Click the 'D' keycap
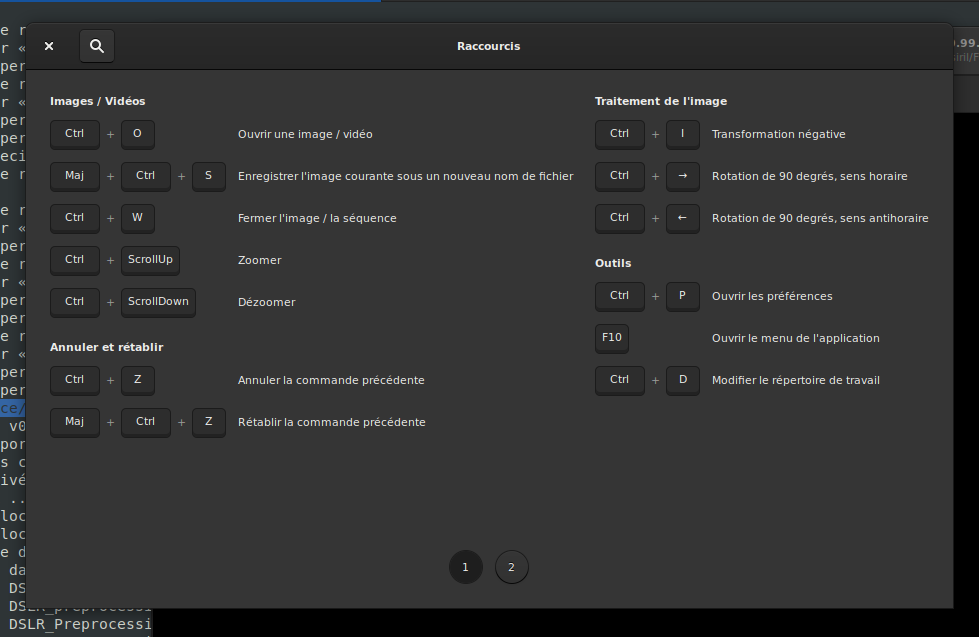Screen dimensions: 979x637 click(x=682, y=380)
